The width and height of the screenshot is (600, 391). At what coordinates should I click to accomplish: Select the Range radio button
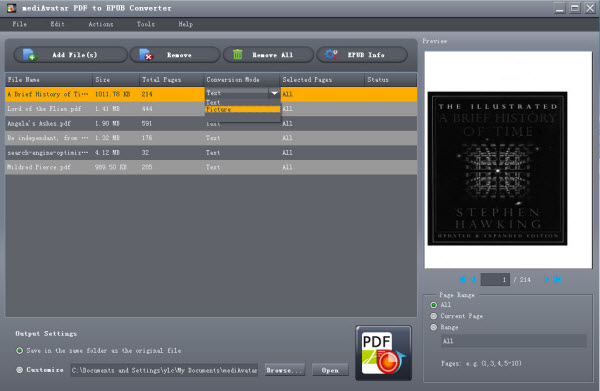[434, 327]
